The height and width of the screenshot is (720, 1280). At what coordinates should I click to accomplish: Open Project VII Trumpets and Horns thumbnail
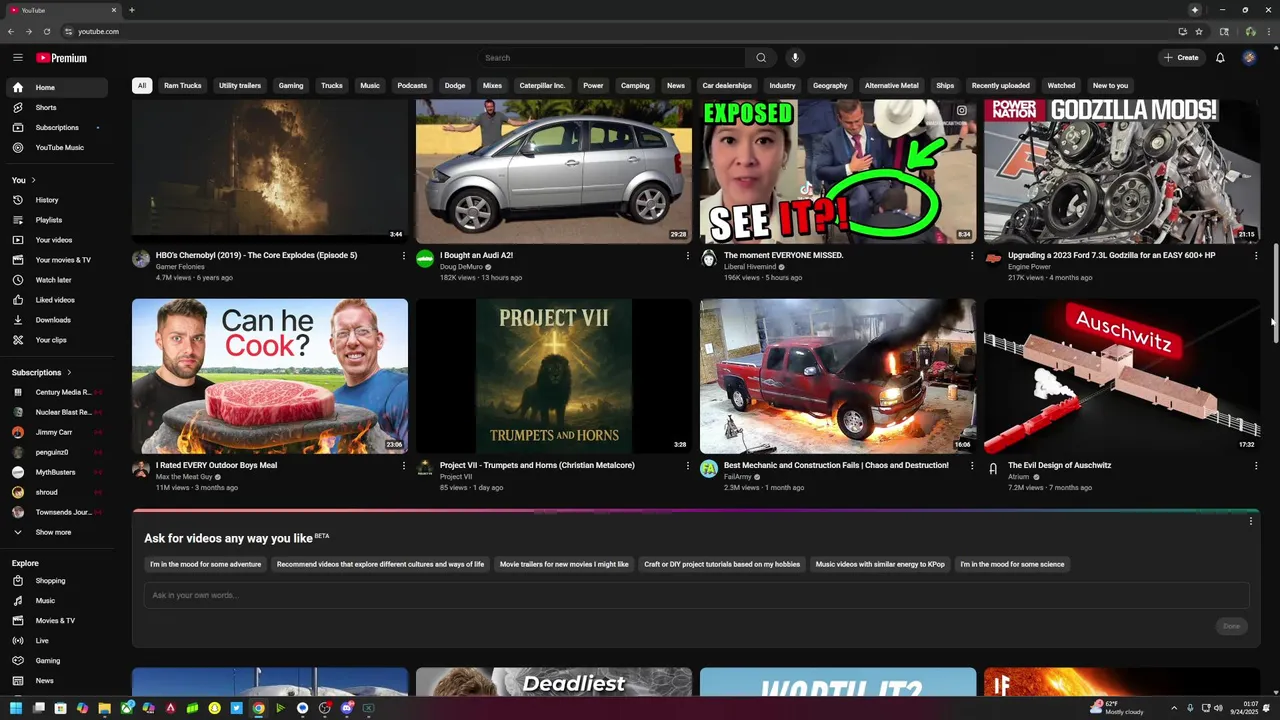click(554, 376)
